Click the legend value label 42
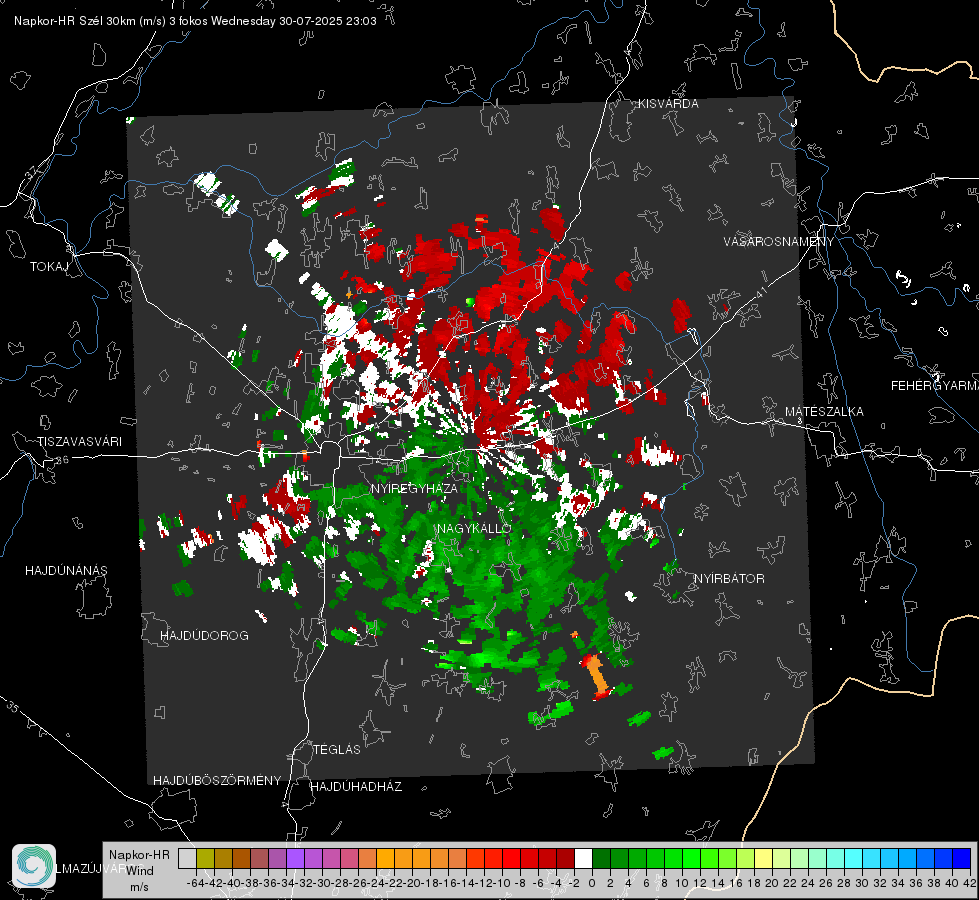 coord(970,883)
